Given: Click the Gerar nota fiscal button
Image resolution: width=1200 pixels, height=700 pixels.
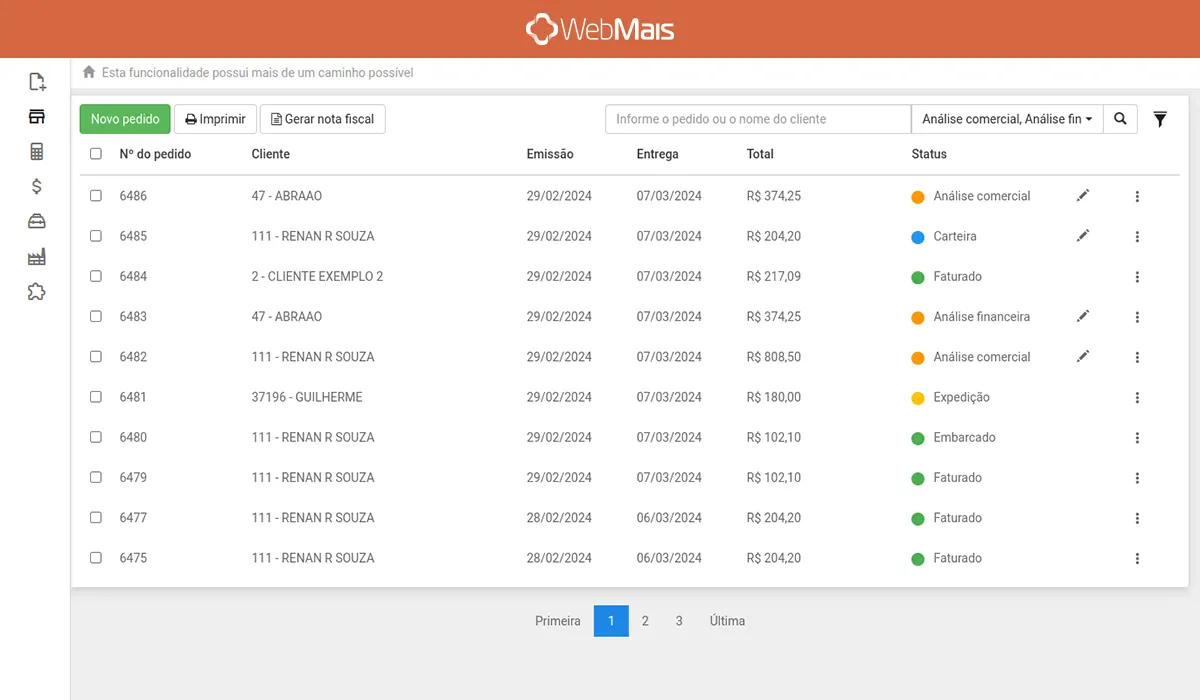Looking at the screenshot, I should 322,118.
